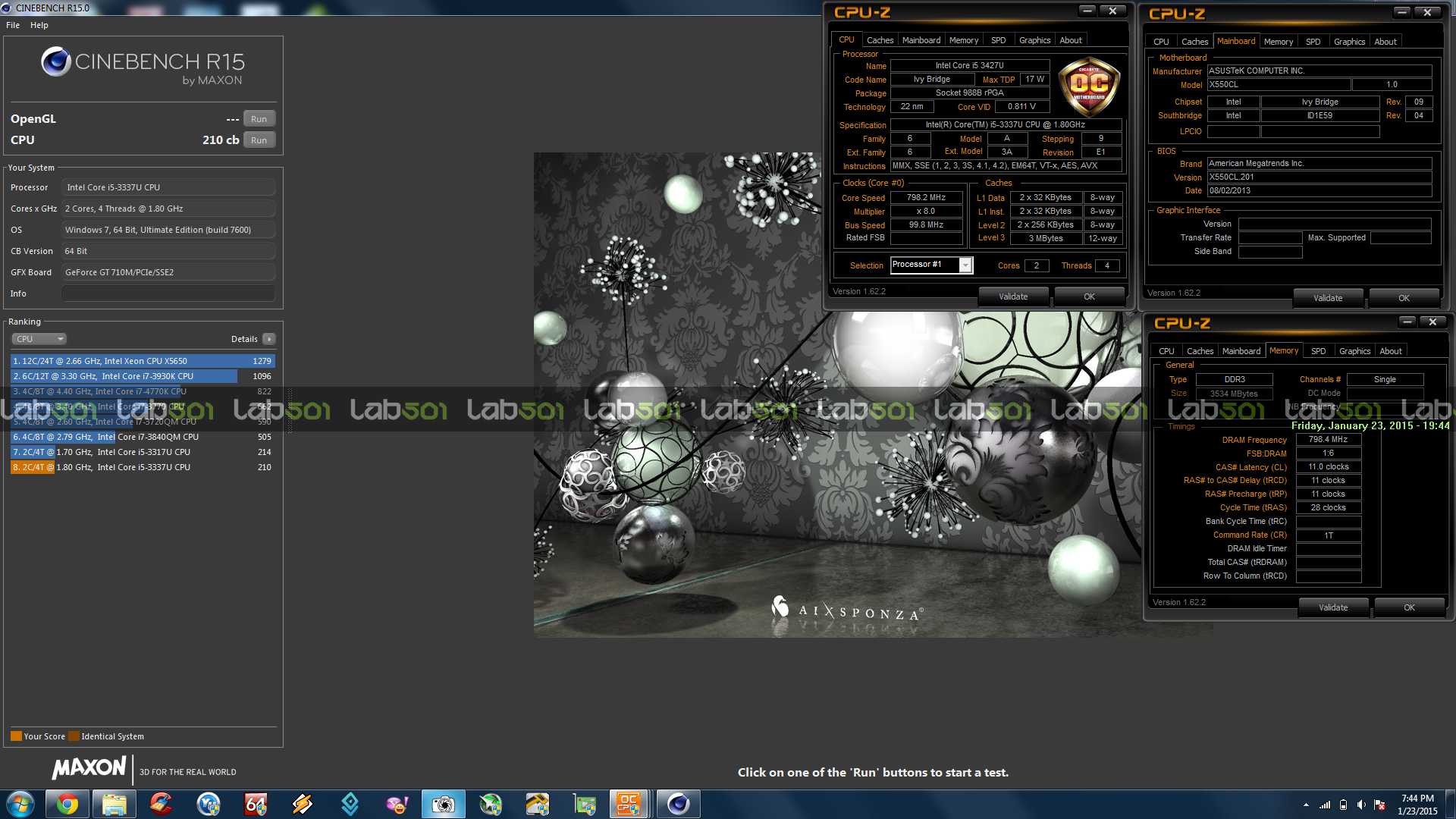Image resolution: width=1456 pixels, height=819 pixels.
Task: Expand the ranking Details arrow button
Action: (x=269, y=339)
